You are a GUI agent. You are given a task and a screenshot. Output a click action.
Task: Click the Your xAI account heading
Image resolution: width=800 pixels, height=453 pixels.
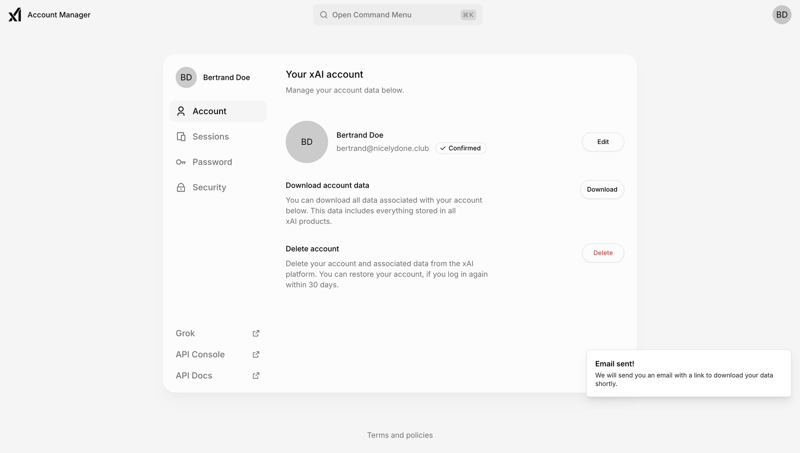(x=324, y=74)
